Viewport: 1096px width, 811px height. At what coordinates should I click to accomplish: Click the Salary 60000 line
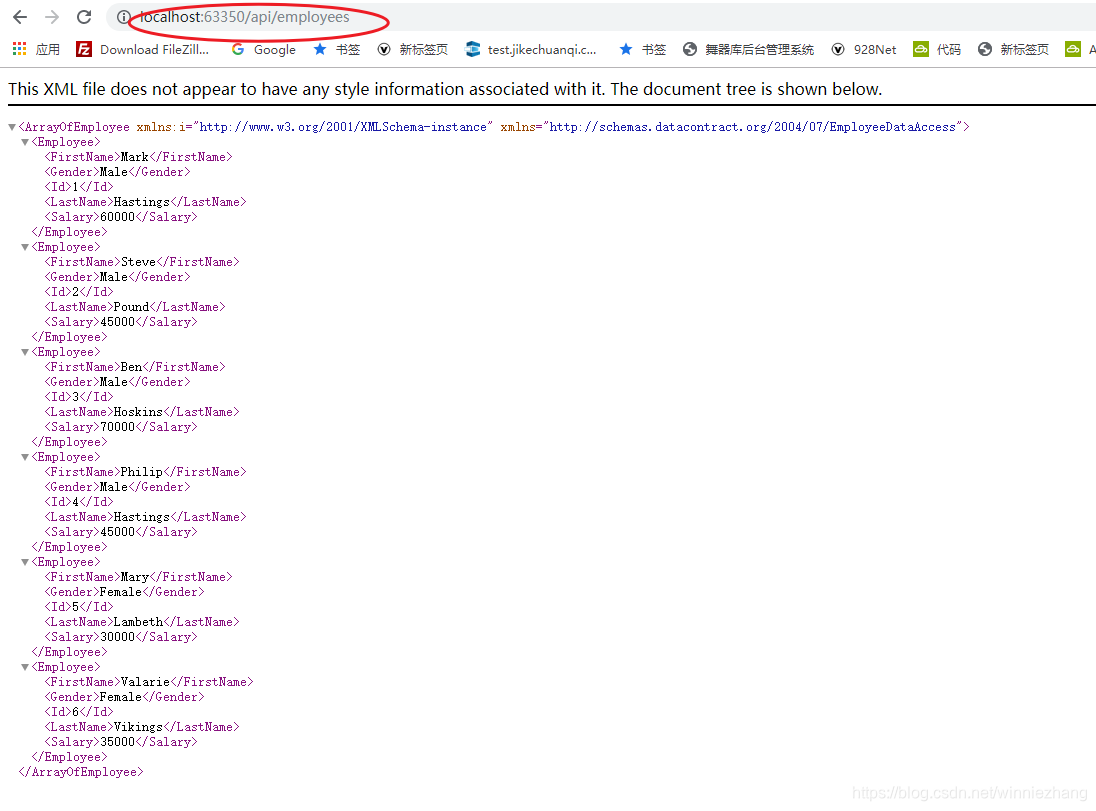[121, 217]
